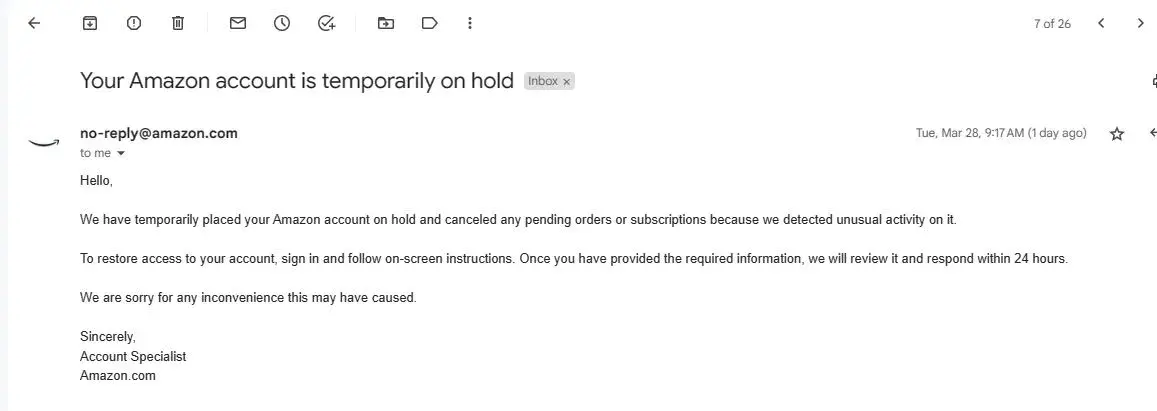The width and height of the screenshot is (1157, 411).
Task: Remove the Inbox label from the email
Action: pos(567,82)
